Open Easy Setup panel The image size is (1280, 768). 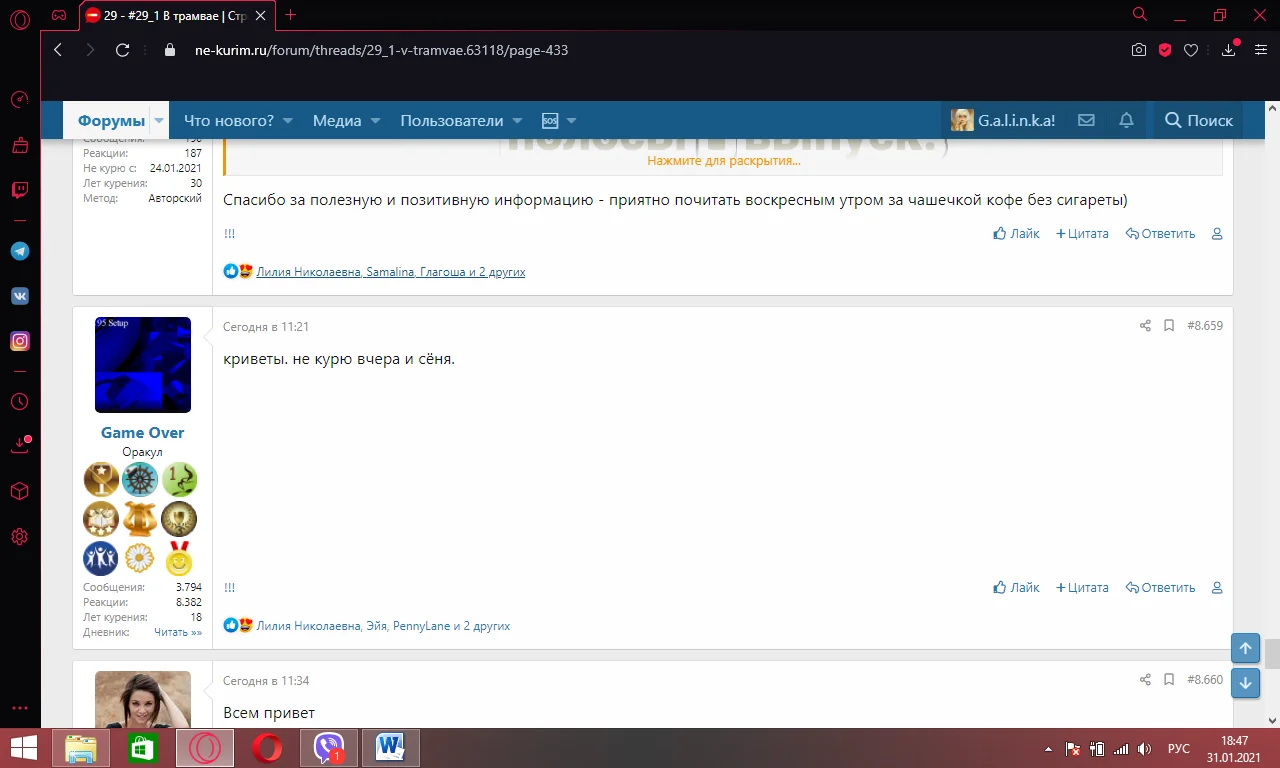[x=1261, y=50]
